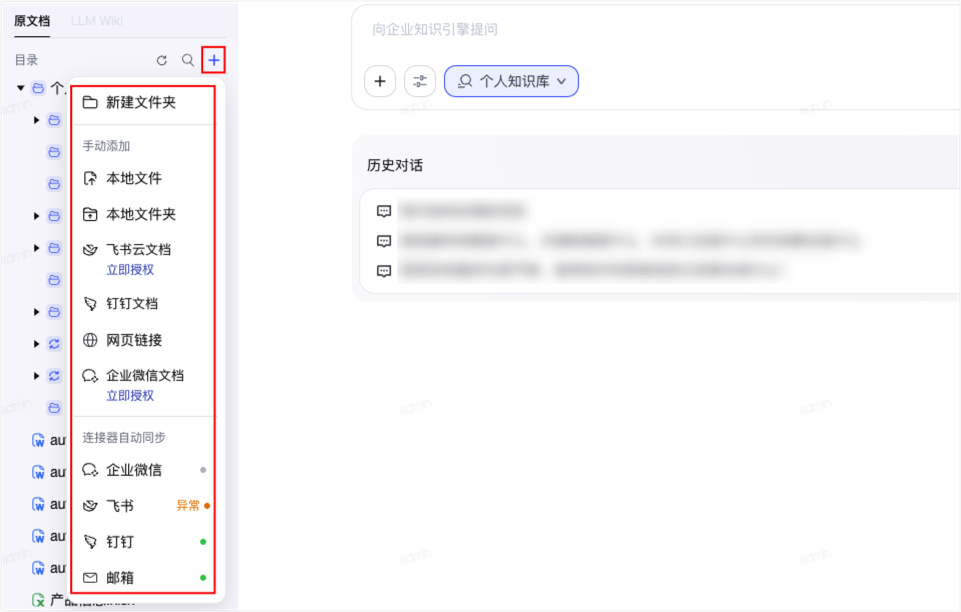
Task: Click 立即授权 link below 企业微信文档
Action: coord(130,396)
